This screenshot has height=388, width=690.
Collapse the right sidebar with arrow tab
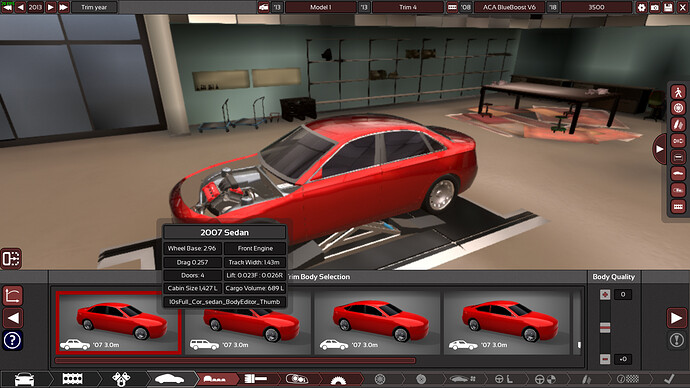click(x=659, y=149)
